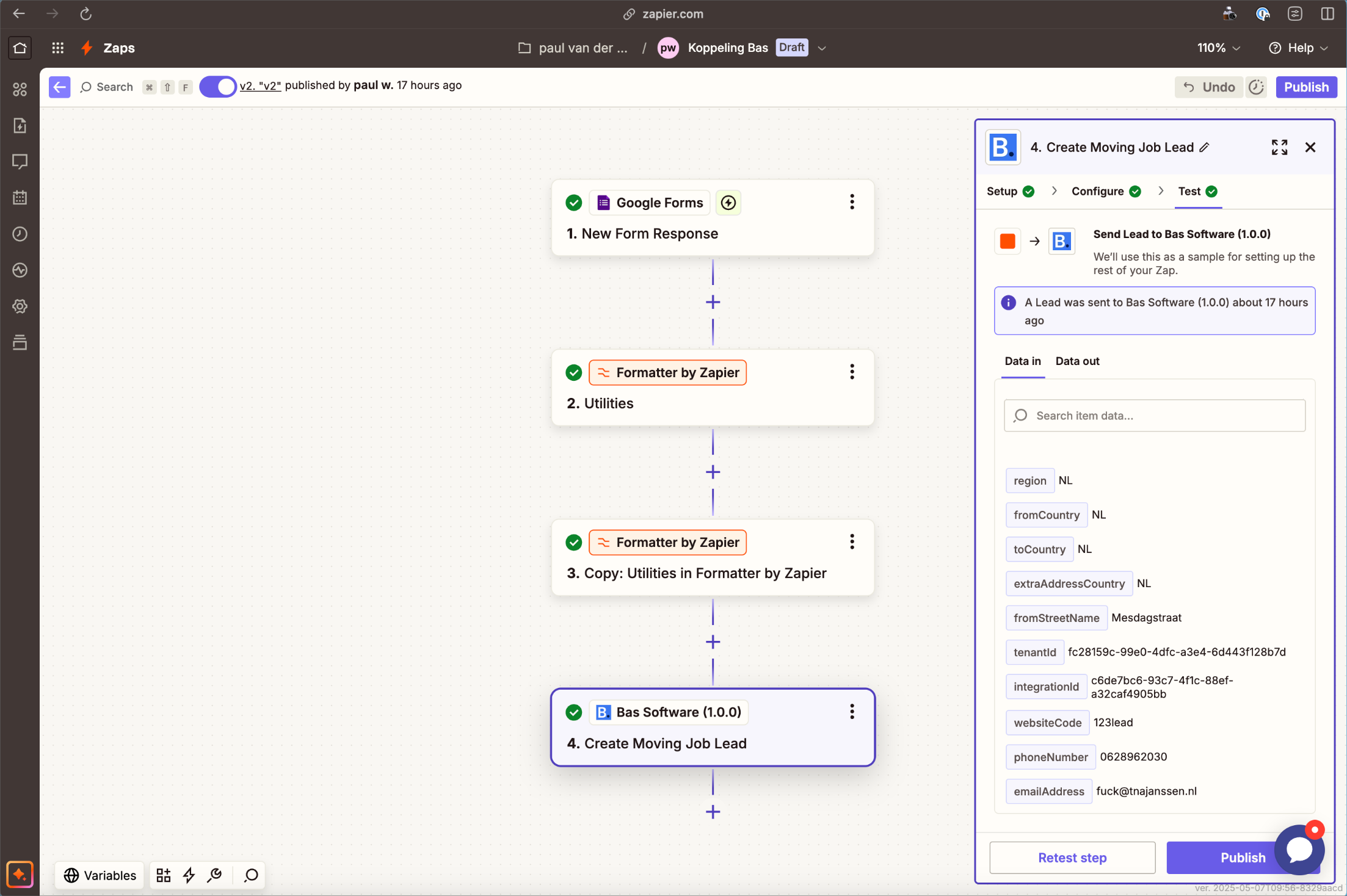Click the Search item data field
Viewport: 1347px width, 896px height.
pyautogui.click(x=1155, y=416)
